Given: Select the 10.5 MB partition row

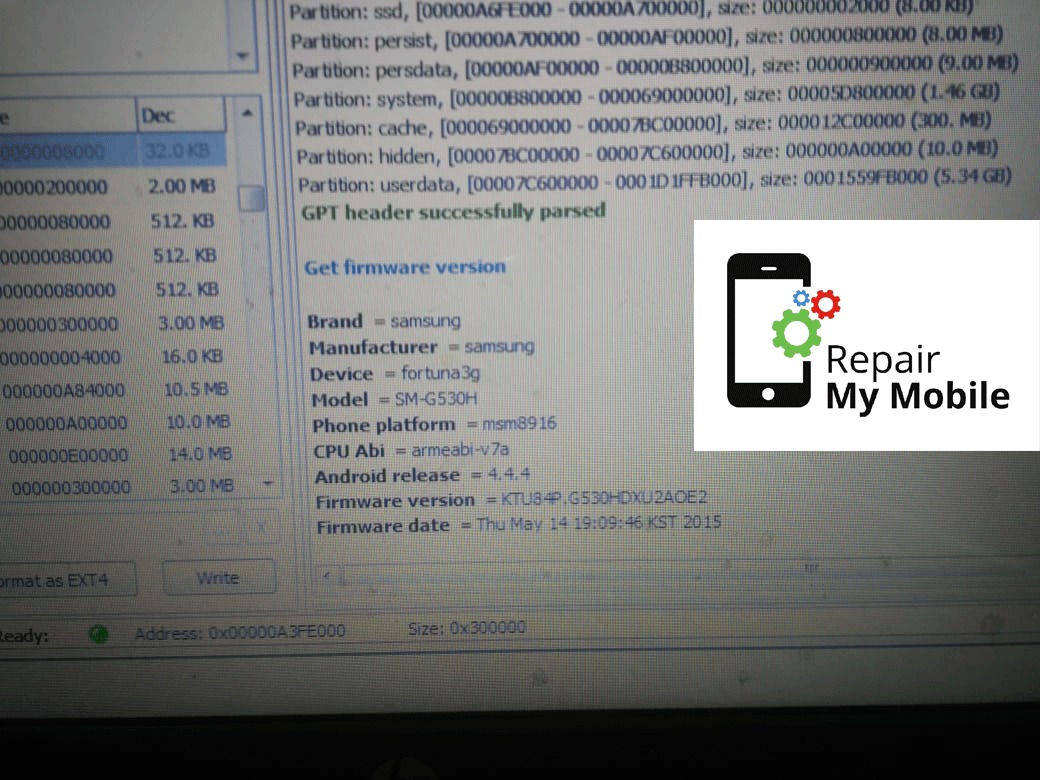Looking at the screenshot, I should tap(120, 389).
